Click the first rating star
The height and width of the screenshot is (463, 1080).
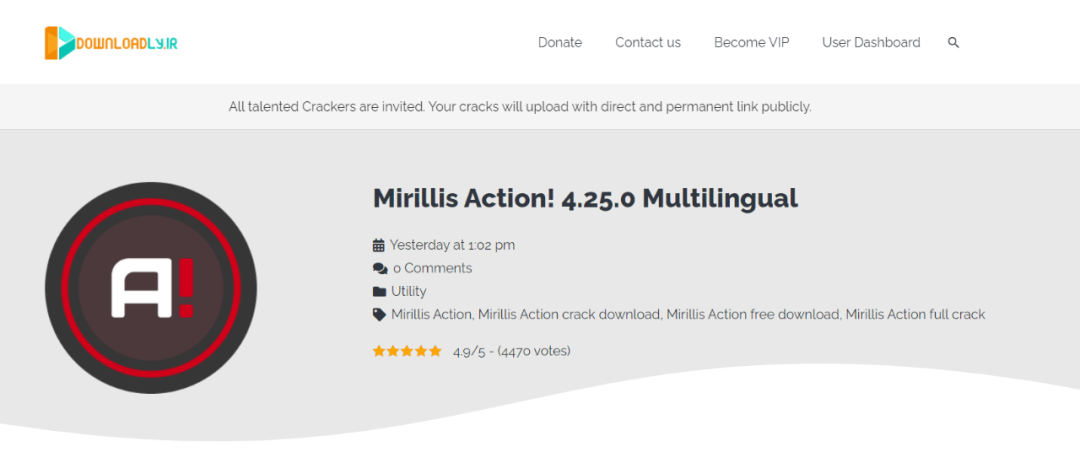[x=380, y=351]
